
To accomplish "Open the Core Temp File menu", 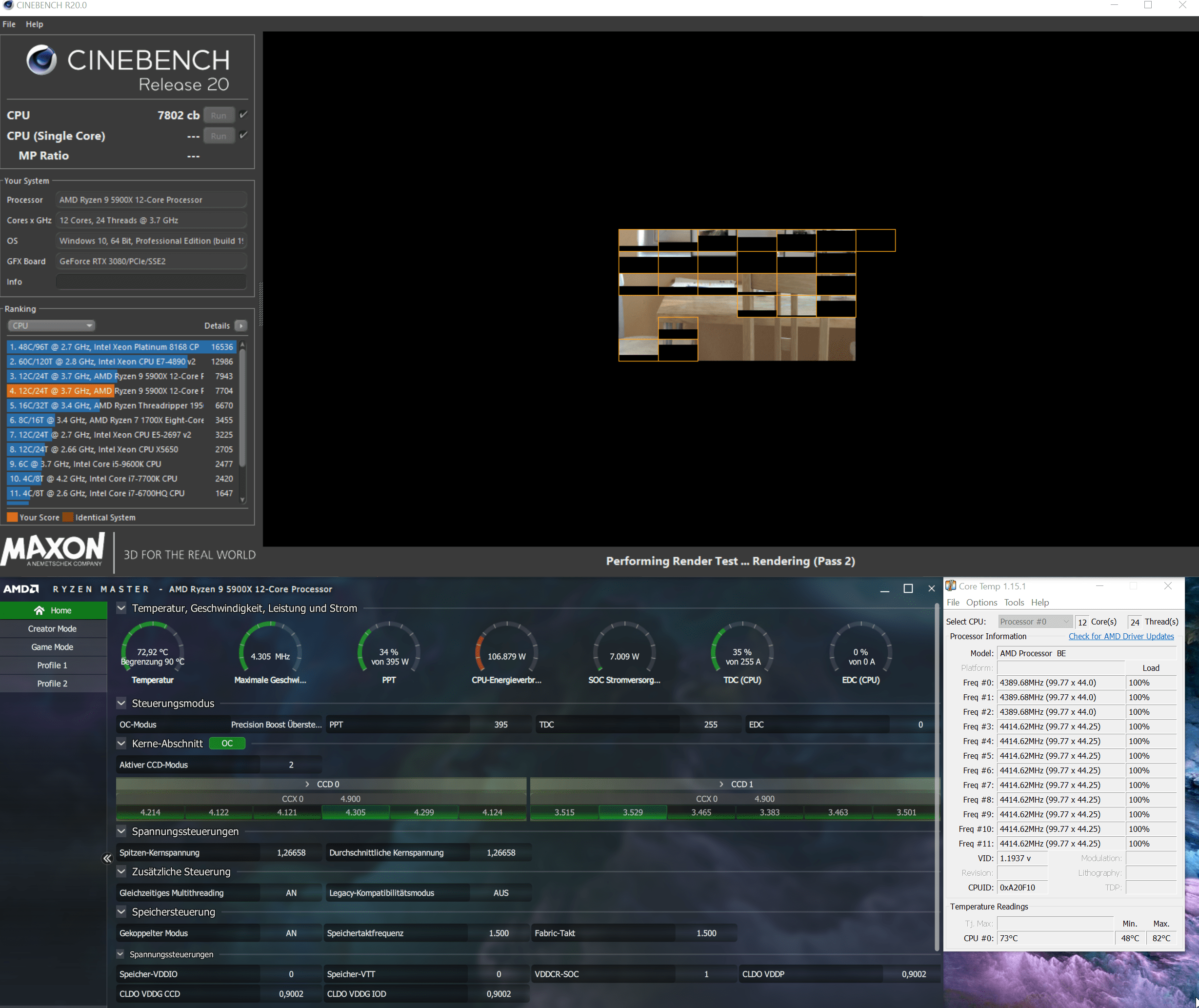I will (x=953, y=602).
